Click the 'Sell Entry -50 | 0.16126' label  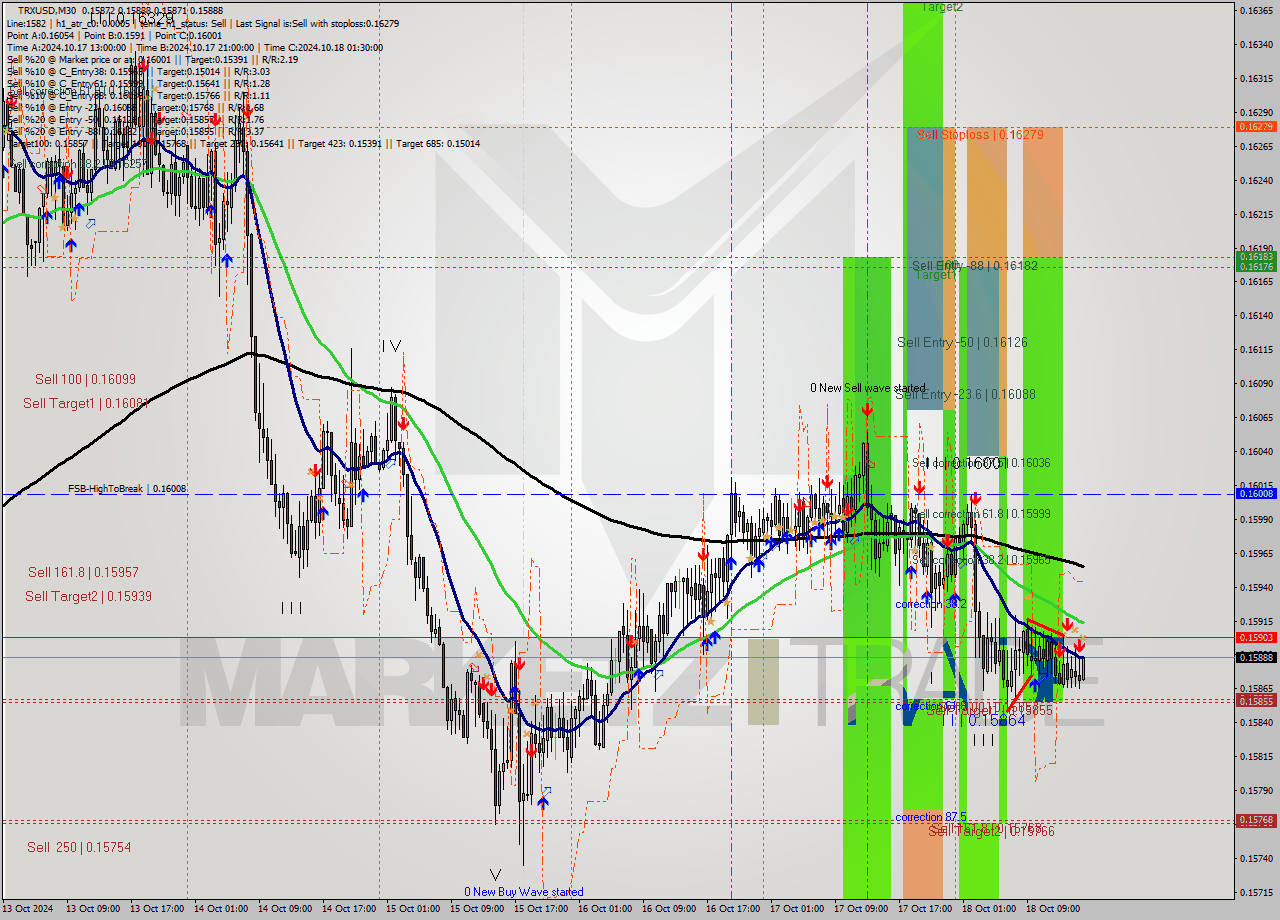962,342
